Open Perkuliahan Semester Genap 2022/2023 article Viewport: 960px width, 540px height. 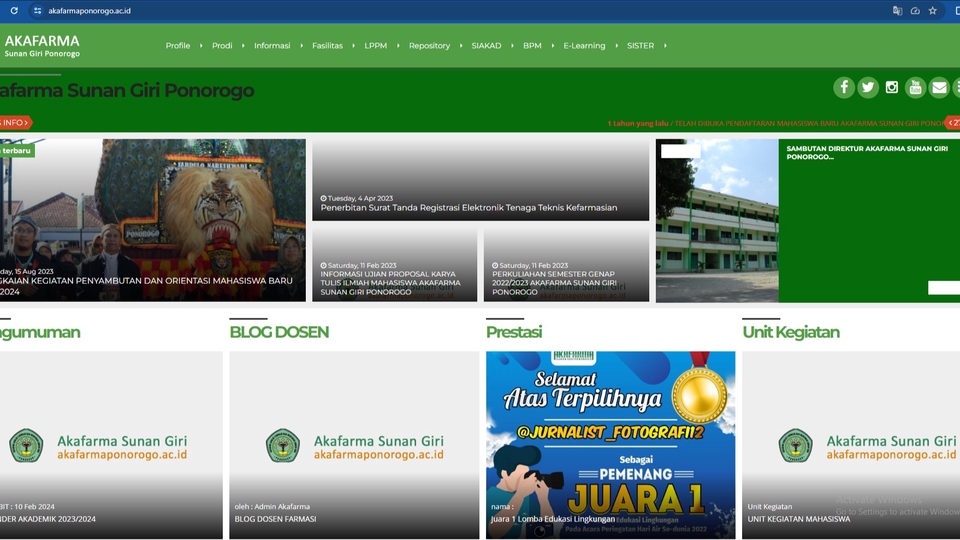566,265
